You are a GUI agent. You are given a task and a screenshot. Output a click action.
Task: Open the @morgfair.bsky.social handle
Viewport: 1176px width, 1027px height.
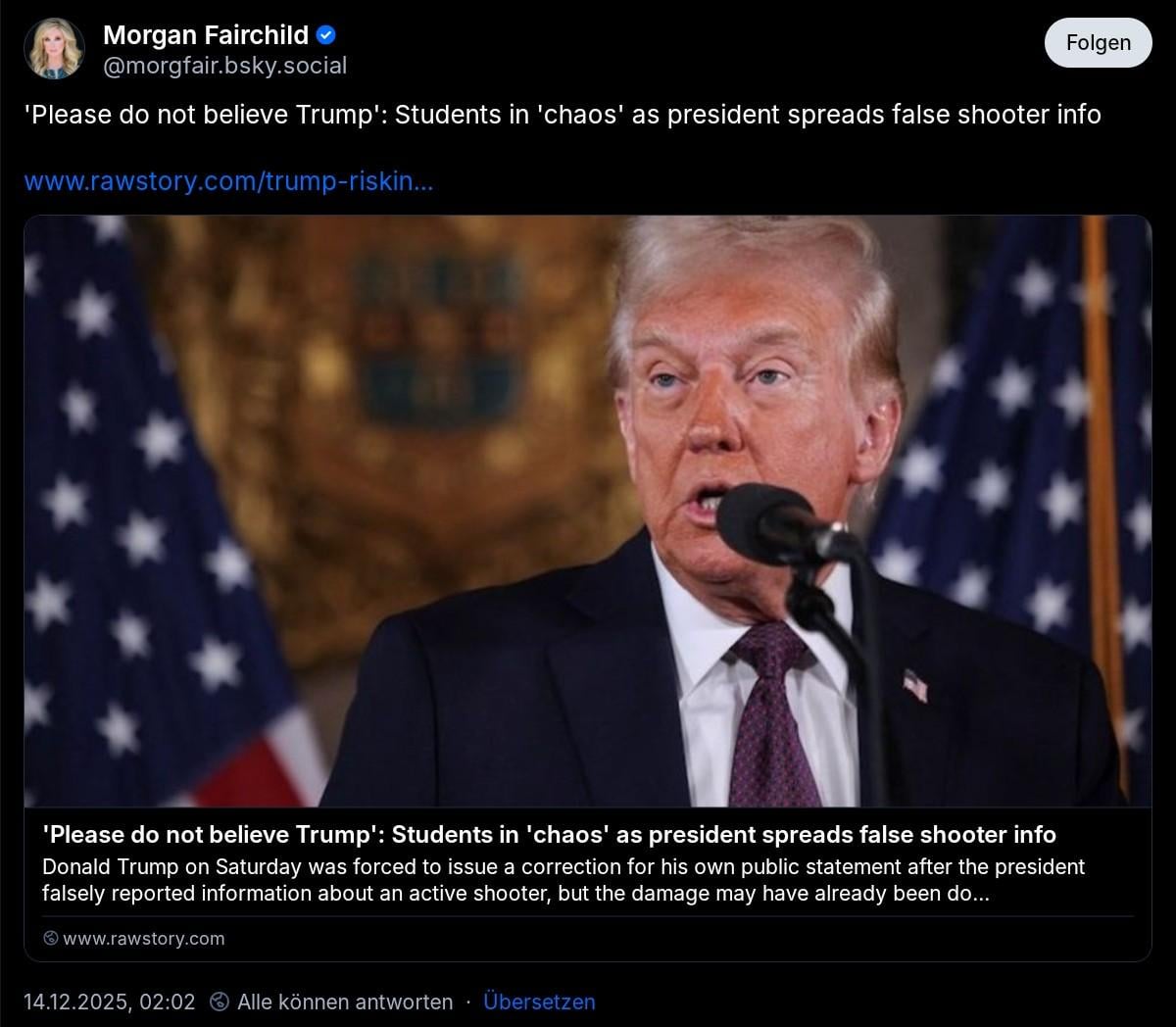[225, 66]
